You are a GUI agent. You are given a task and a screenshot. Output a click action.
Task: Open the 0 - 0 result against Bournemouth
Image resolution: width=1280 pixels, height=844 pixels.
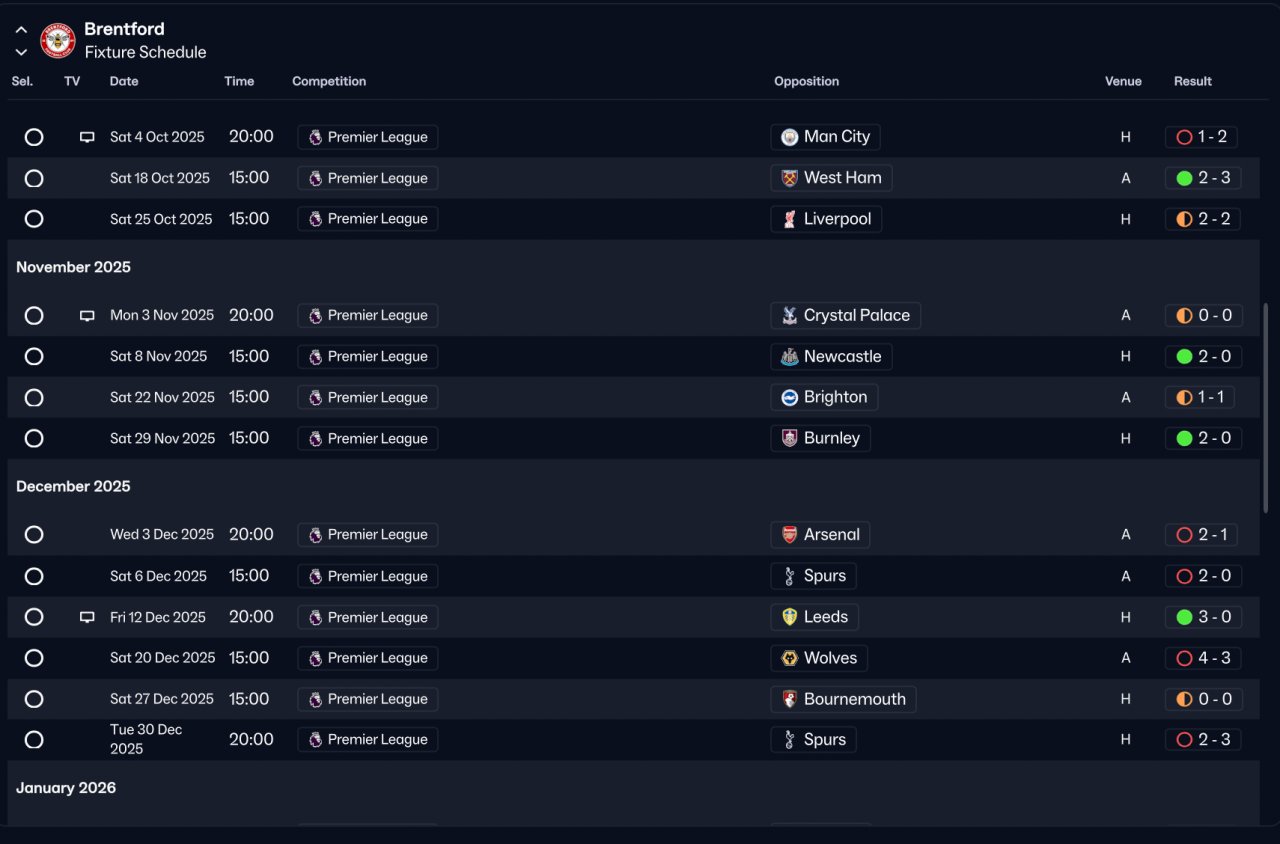point(1204,699)
